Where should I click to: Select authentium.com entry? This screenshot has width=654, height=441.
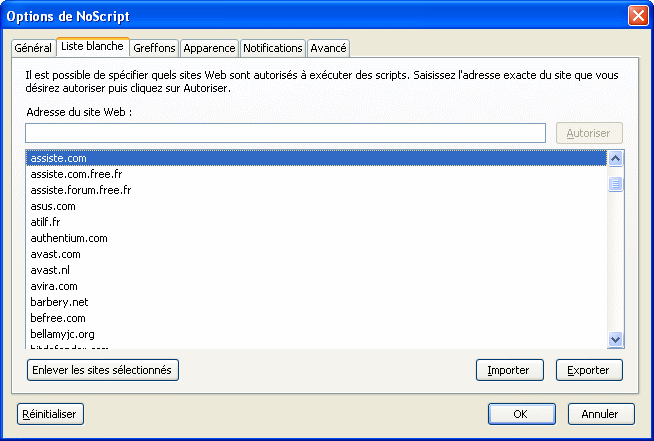316,238
